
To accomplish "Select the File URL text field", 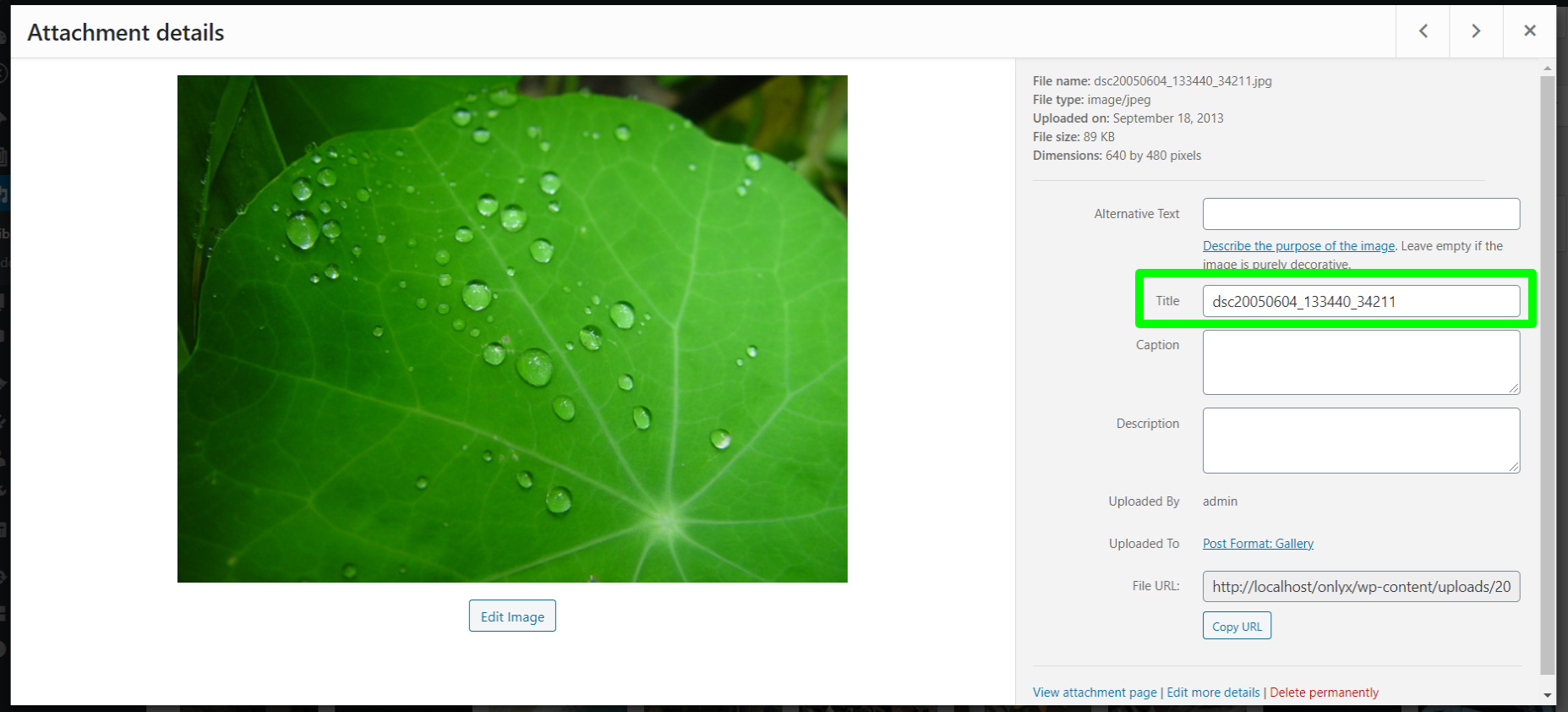I will pos(1361,586).
